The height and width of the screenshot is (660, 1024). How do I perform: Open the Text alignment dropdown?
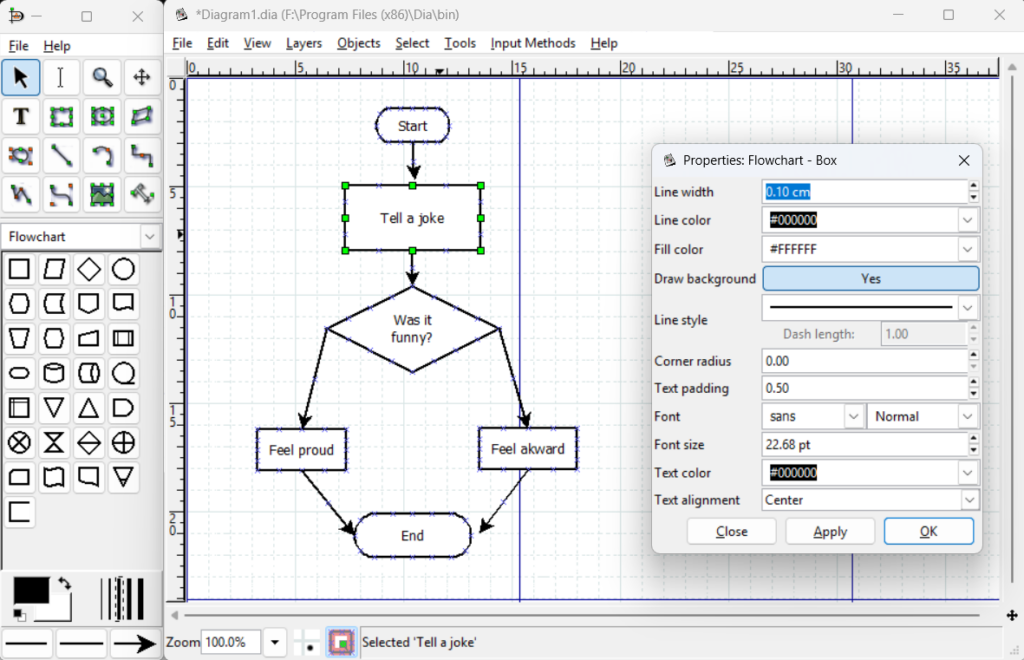click(869, 500)
